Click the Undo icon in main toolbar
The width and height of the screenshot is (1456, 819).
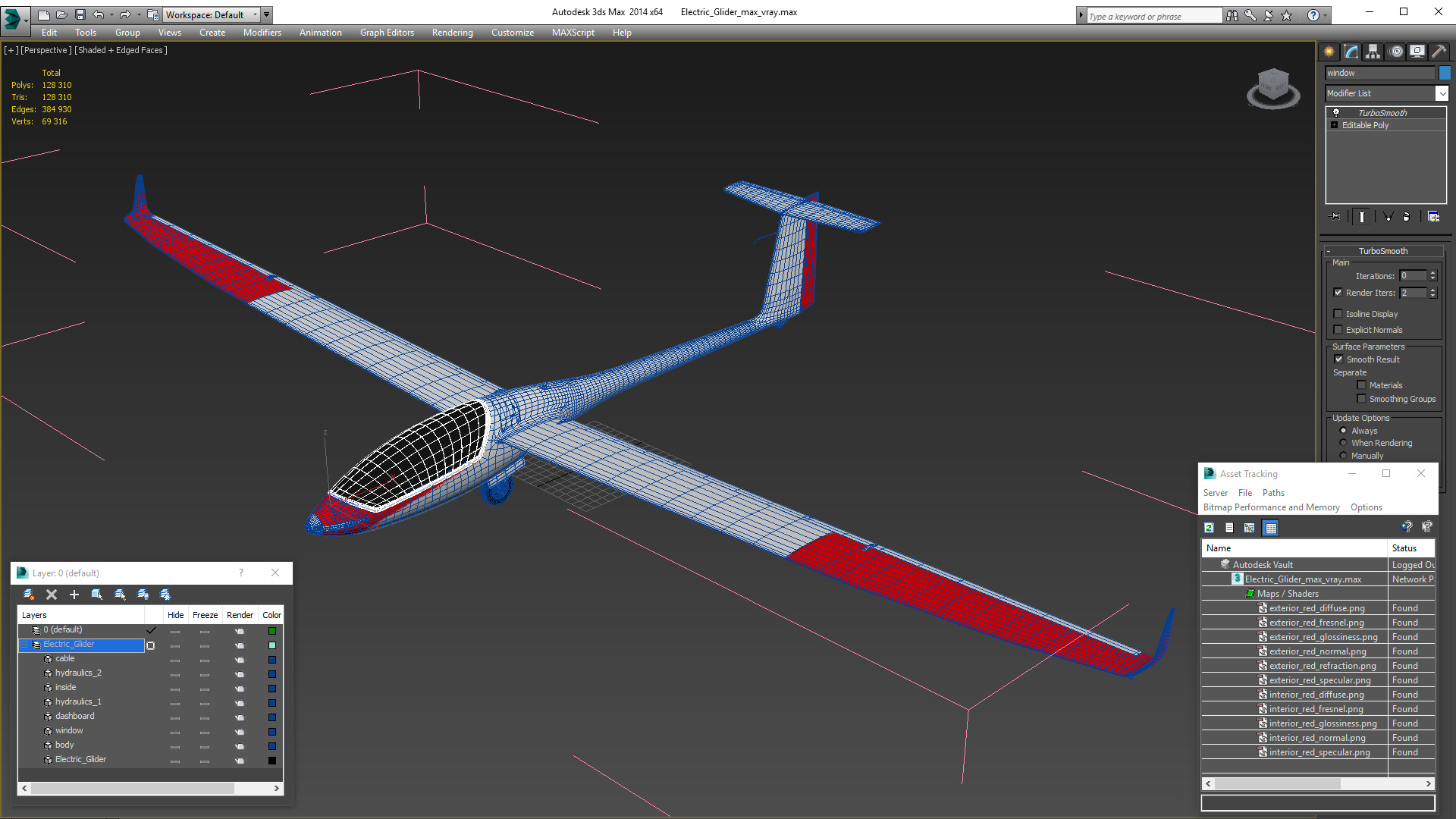(99, 14)
